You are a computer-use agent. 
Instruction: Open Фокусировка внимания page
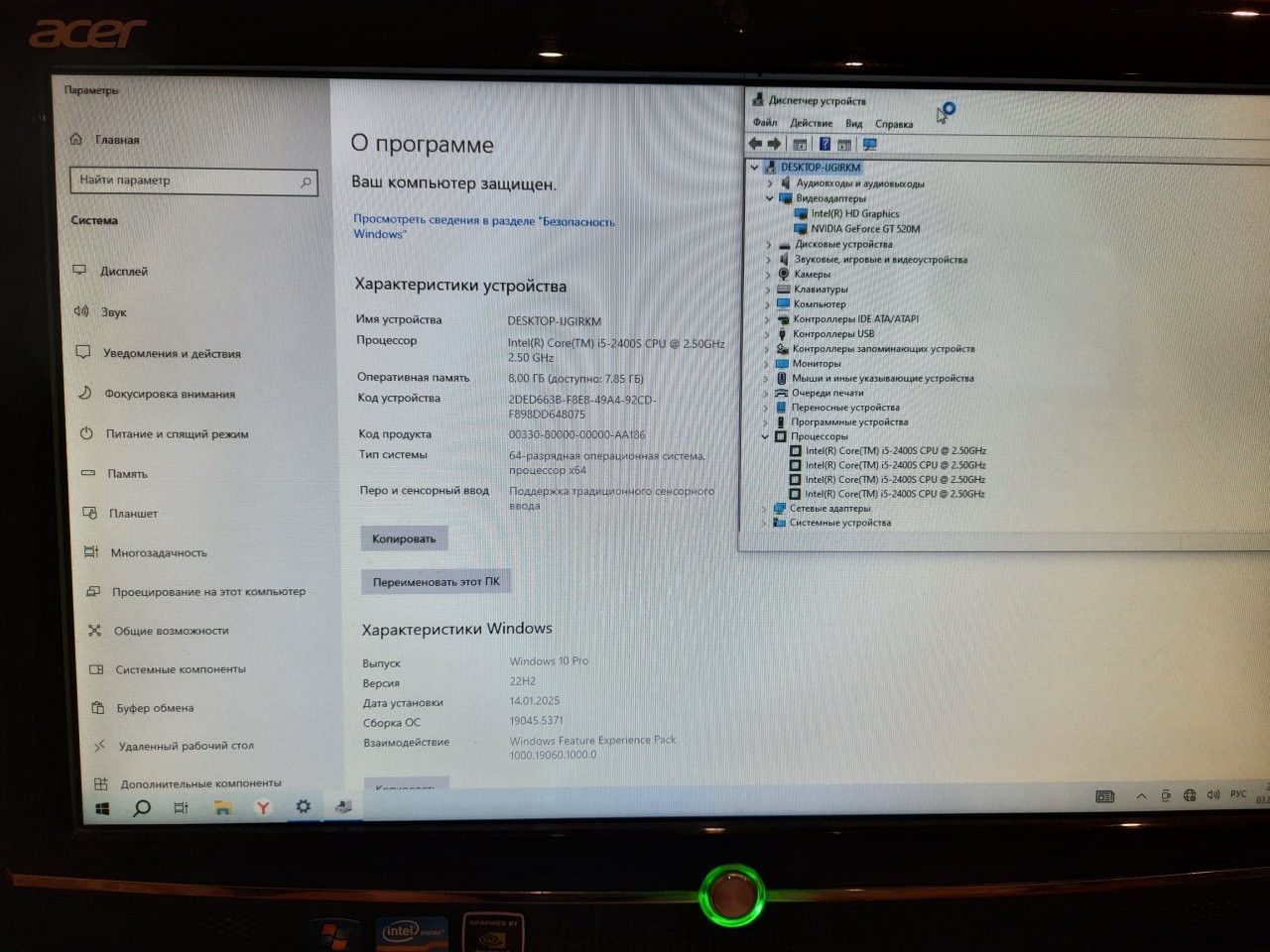tap(170, 394)
